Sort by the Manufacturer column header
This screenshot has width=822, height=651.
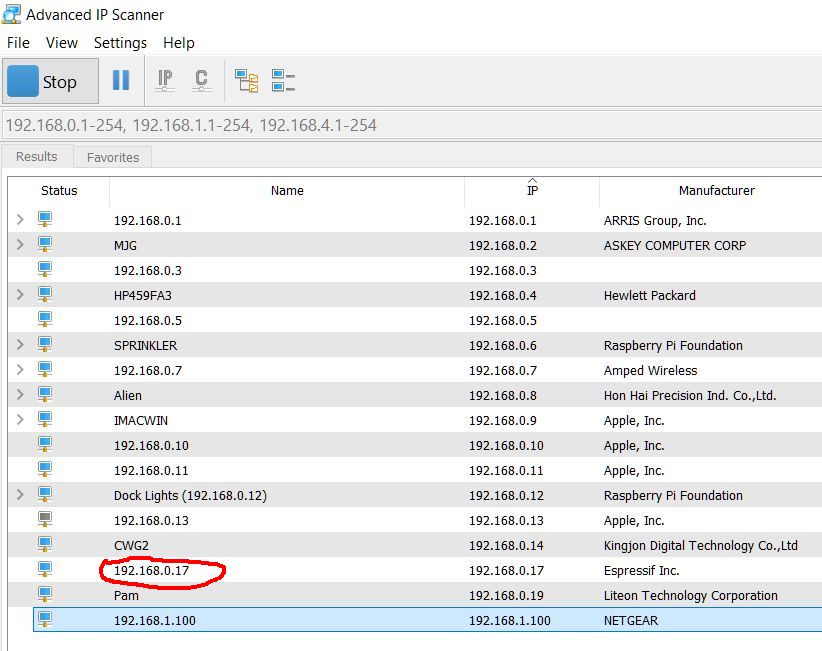pos(716,190)
